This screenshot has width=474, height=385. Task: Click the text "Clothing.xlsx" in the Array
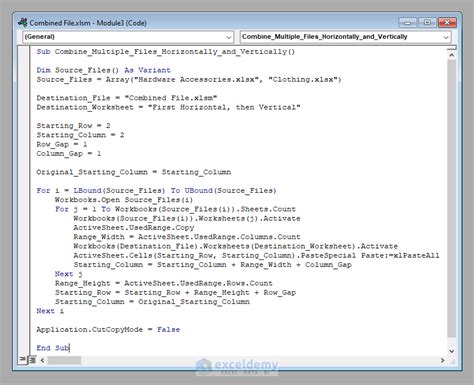click(303, 79)
